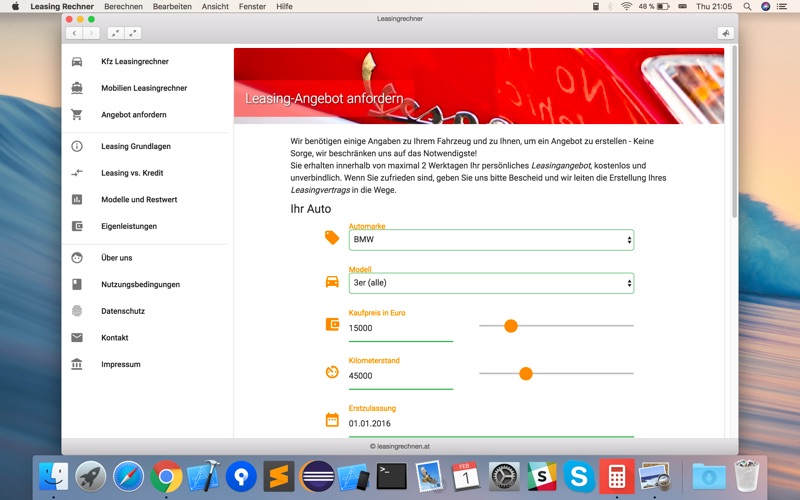Screen dimensions: 800x500
Task: Open Mail stamp icon in dock
Action: click(x=429, y=477)
